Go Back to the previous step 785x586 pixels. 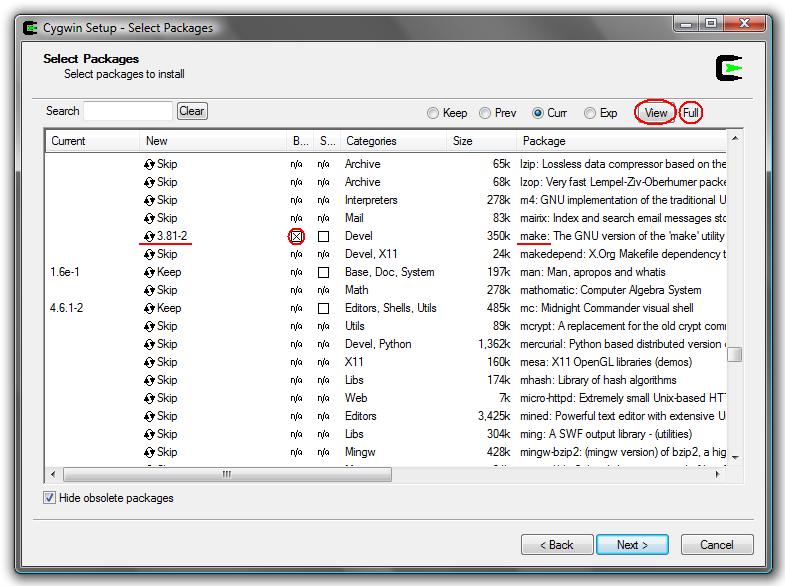pos(557,544)
